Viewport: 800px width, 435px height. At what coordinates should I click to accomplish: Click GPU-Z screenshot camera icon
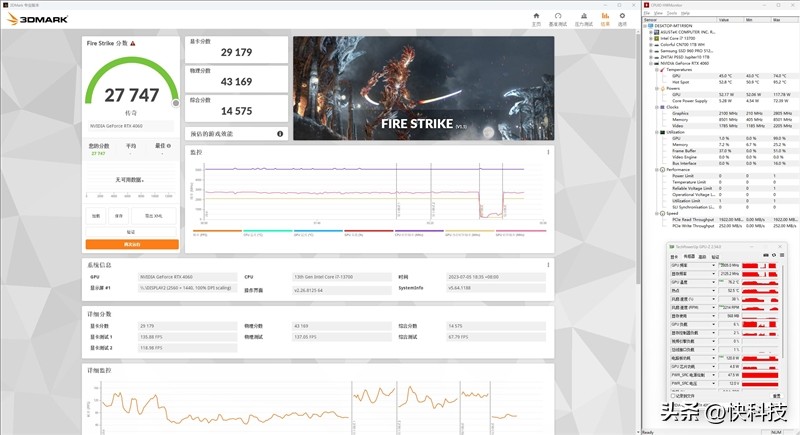[765, 255]
